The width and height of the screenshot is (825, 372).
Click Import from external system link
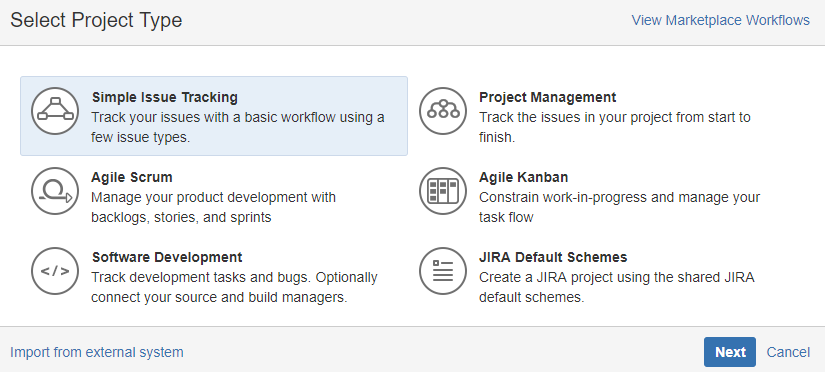[97, 352]
